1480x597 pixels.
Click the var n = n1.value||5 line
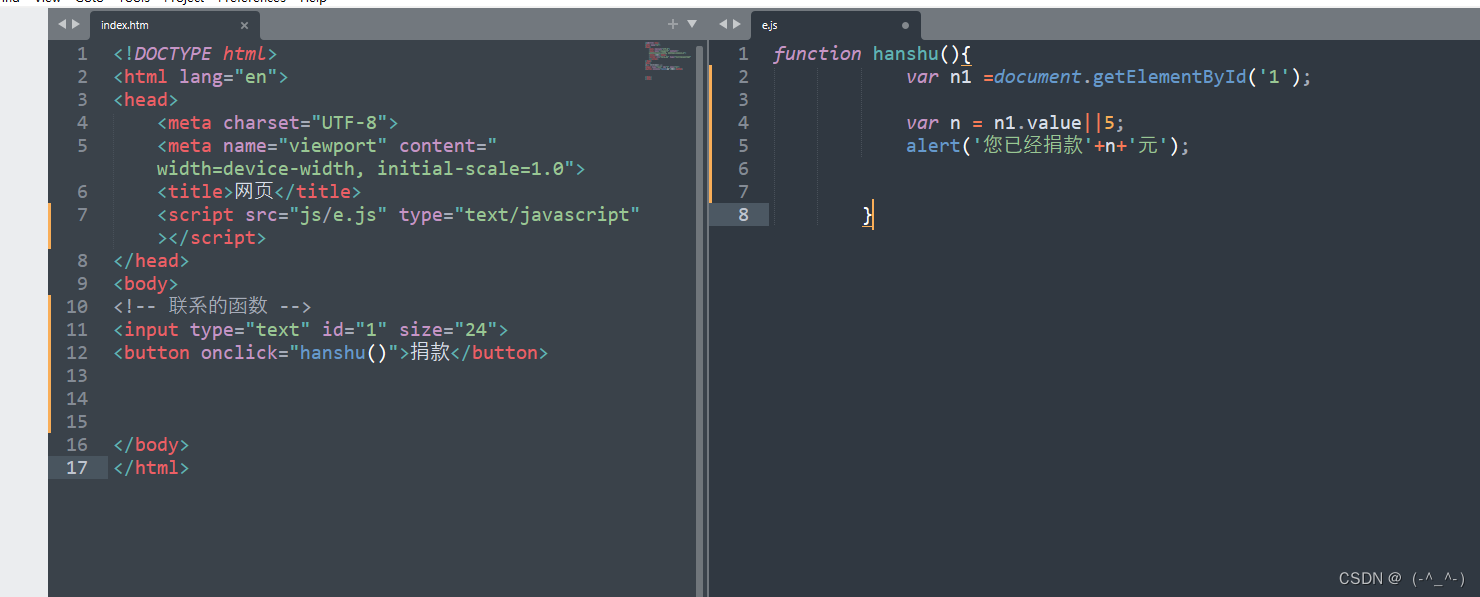pos(1016,123)
